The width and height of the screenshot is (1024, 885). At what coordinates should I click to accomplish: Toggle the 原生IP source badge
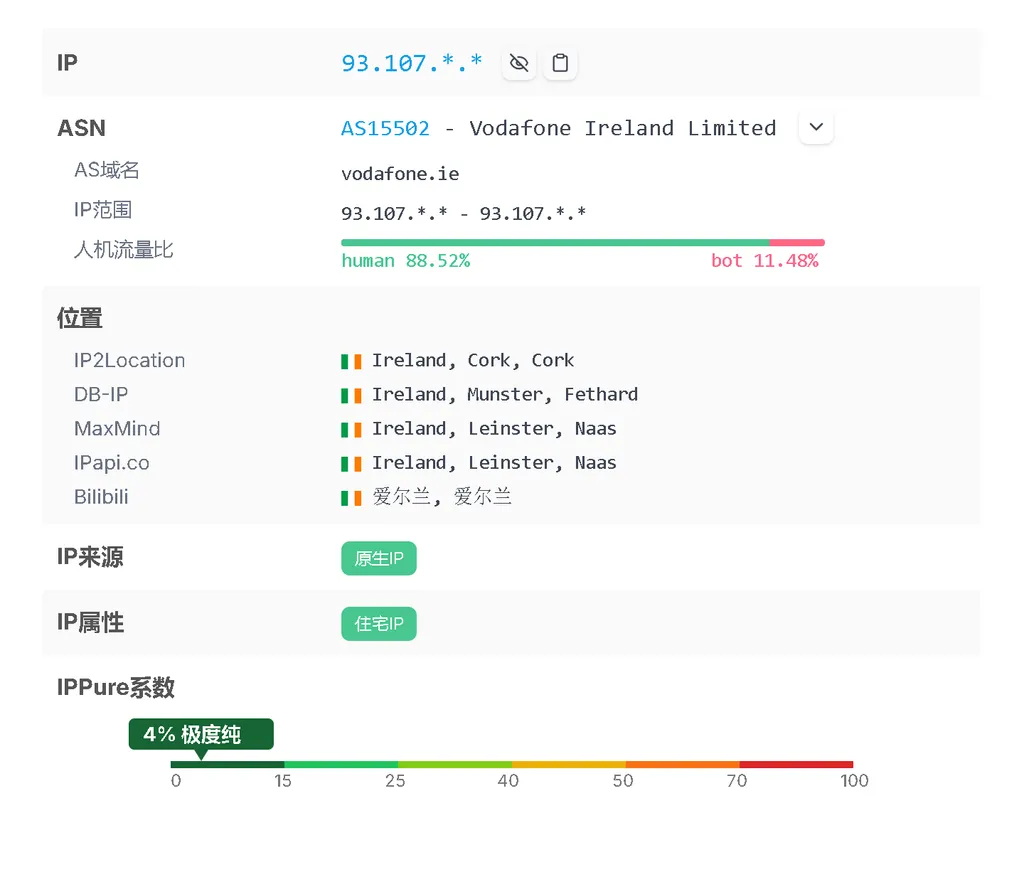pos(378,558)
